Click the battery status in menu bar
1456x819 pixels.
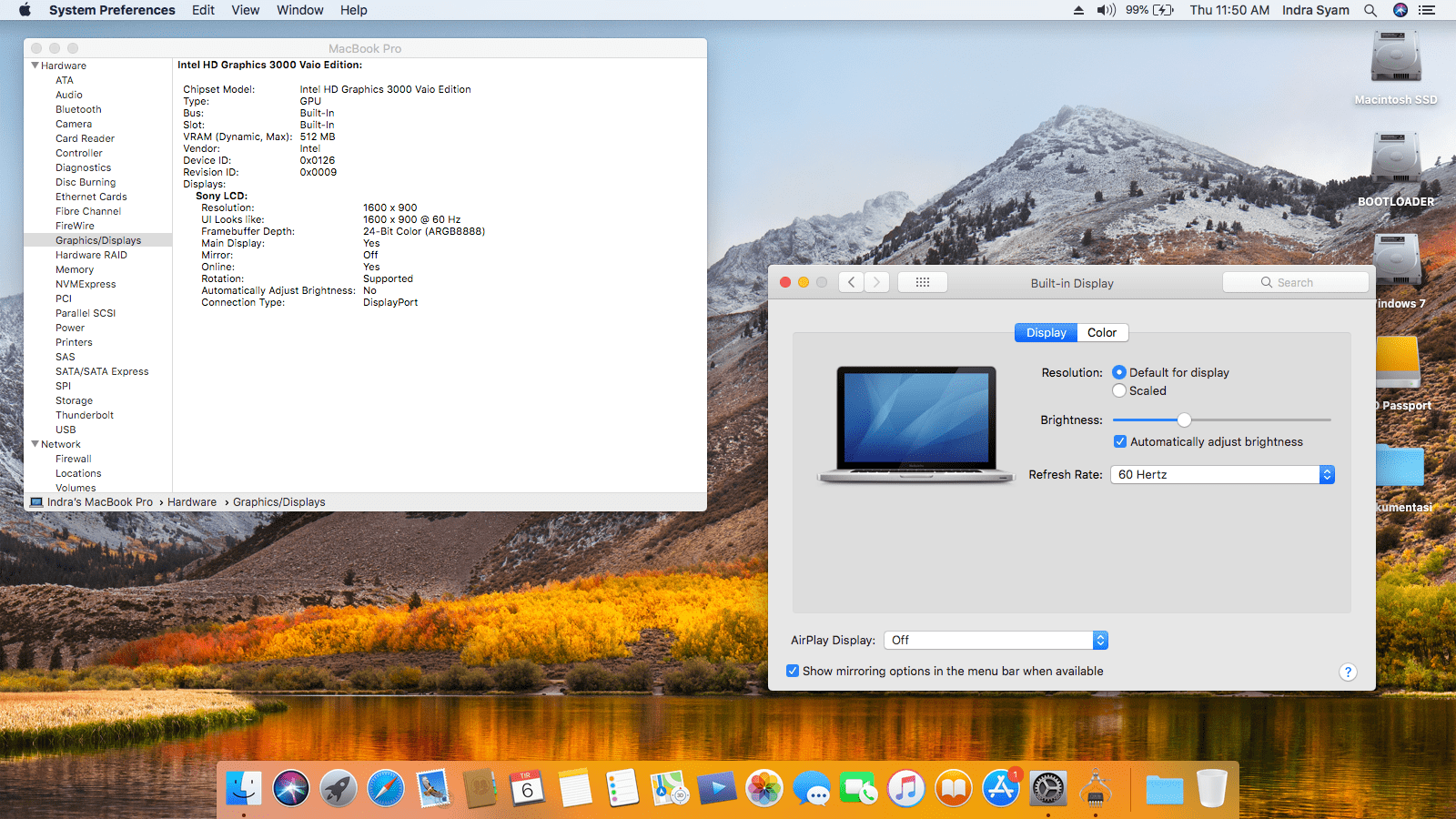tap(1149, 10)
